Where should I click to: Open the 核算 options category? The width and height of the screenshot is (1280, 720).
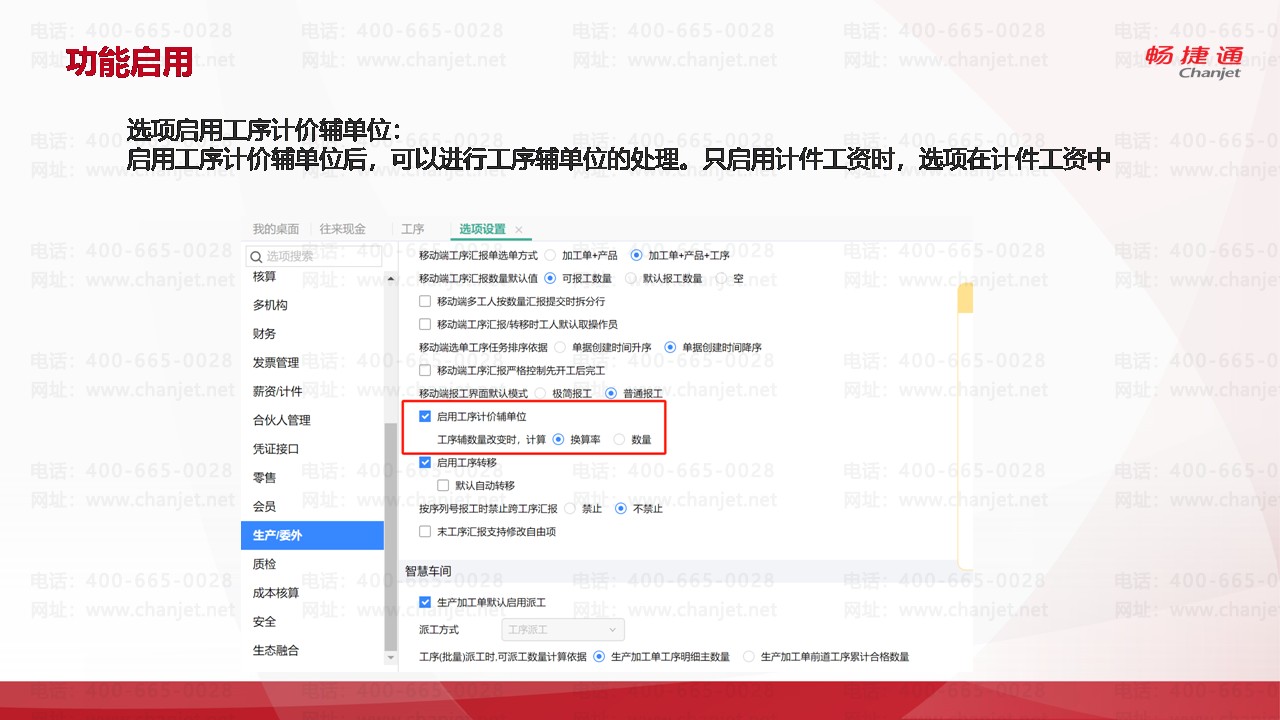click(x=264, y=276)
